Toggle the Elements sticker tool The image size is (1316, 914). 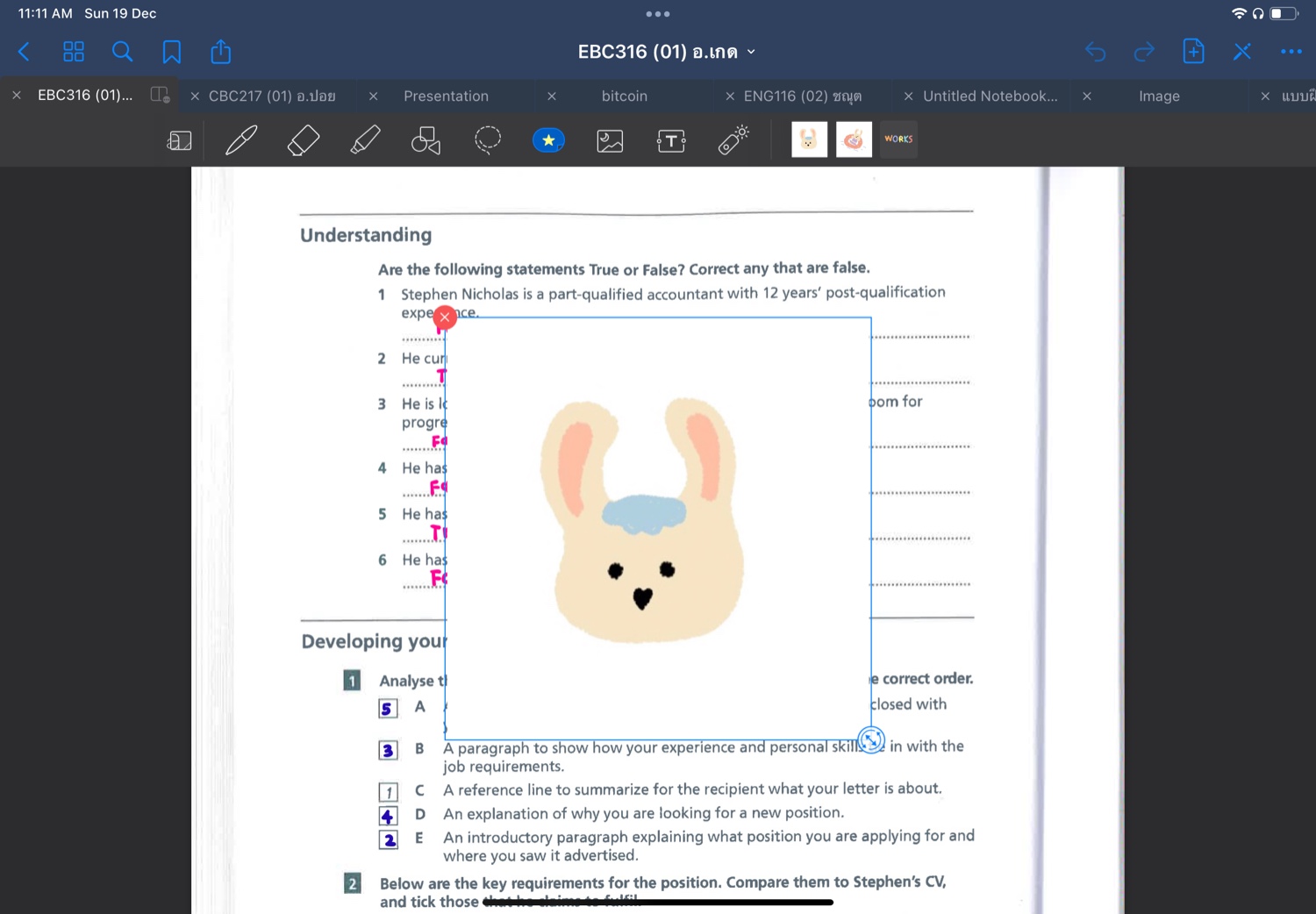click(x=548, y=140)
